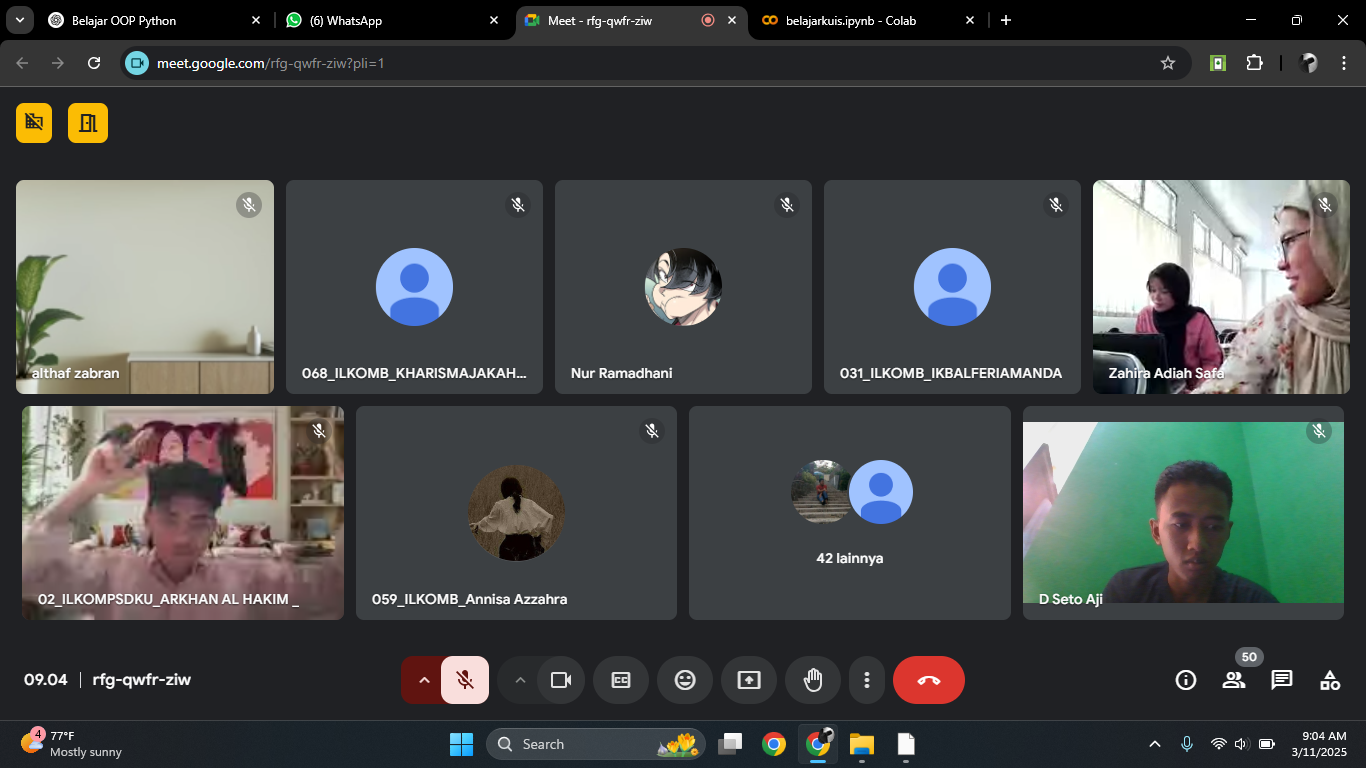Click the yellow door icon button
This screenshot has height=768, width=1366.
[x=88, y=123]
